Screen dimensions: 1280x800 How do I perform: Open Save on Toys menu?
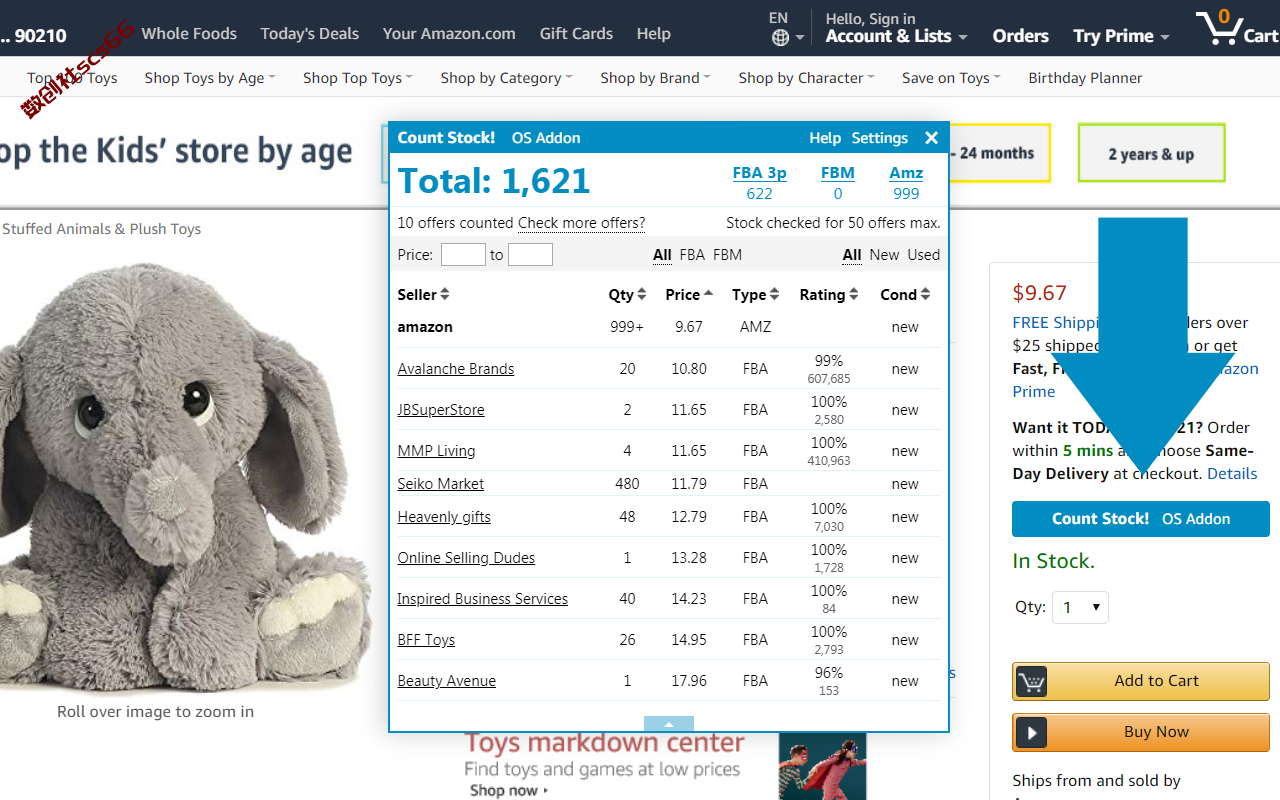coord(951,78)
